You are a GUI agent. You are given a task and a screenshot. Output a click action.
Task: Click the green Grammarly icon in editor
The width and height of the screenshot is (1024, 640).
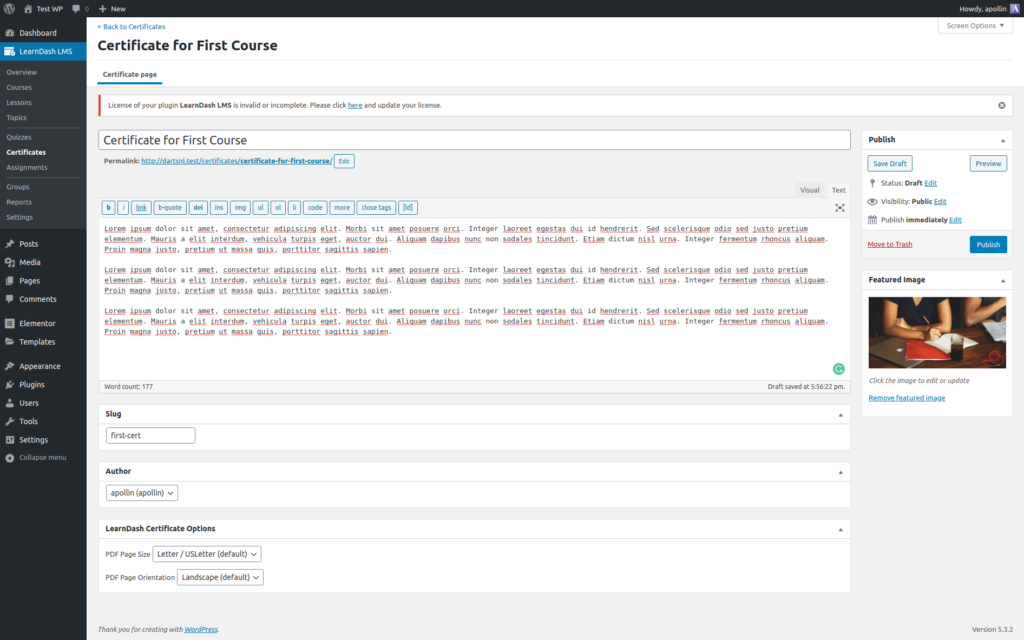pos(838,368)
